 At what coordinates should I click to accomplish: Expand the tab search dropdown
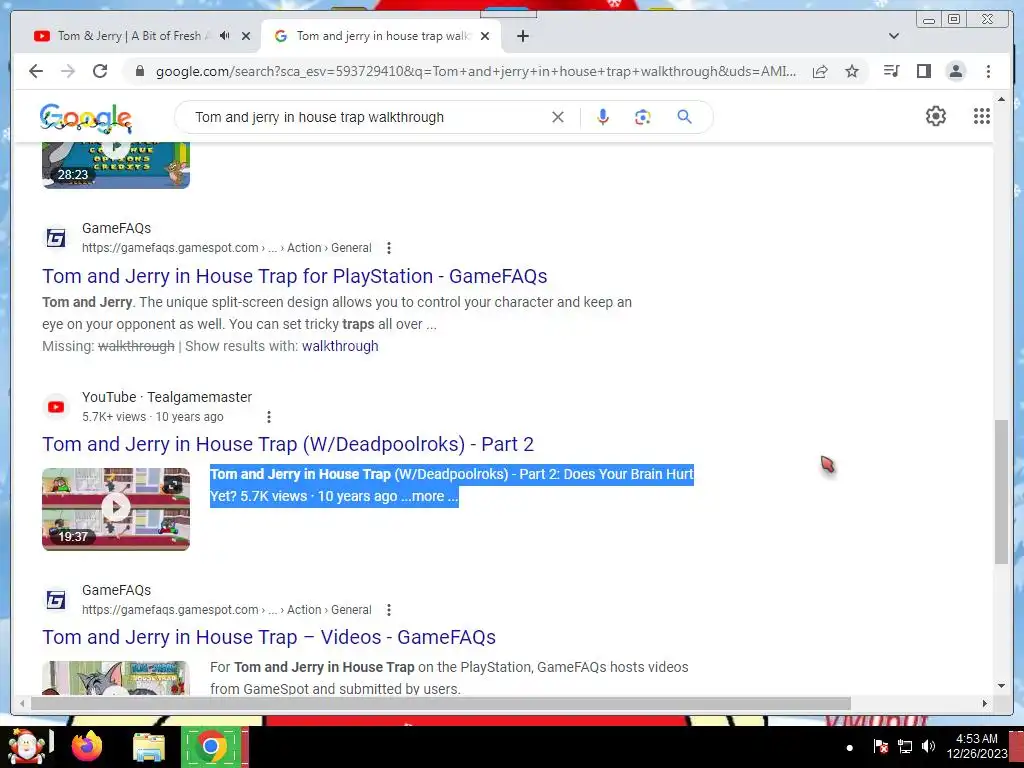(894, 36)
